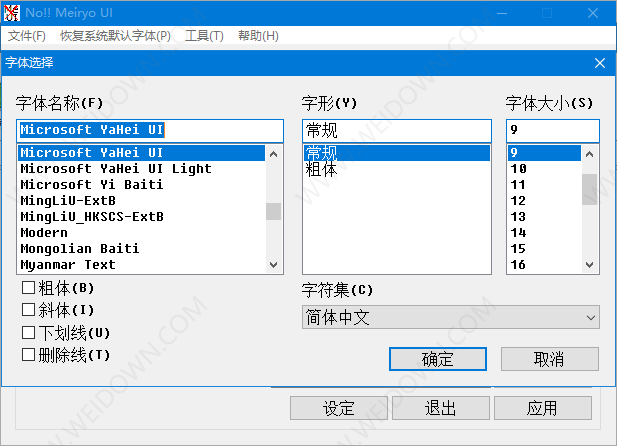
Task: Select Microsoft YaHei UI in font list
Action: pos(142,153)
